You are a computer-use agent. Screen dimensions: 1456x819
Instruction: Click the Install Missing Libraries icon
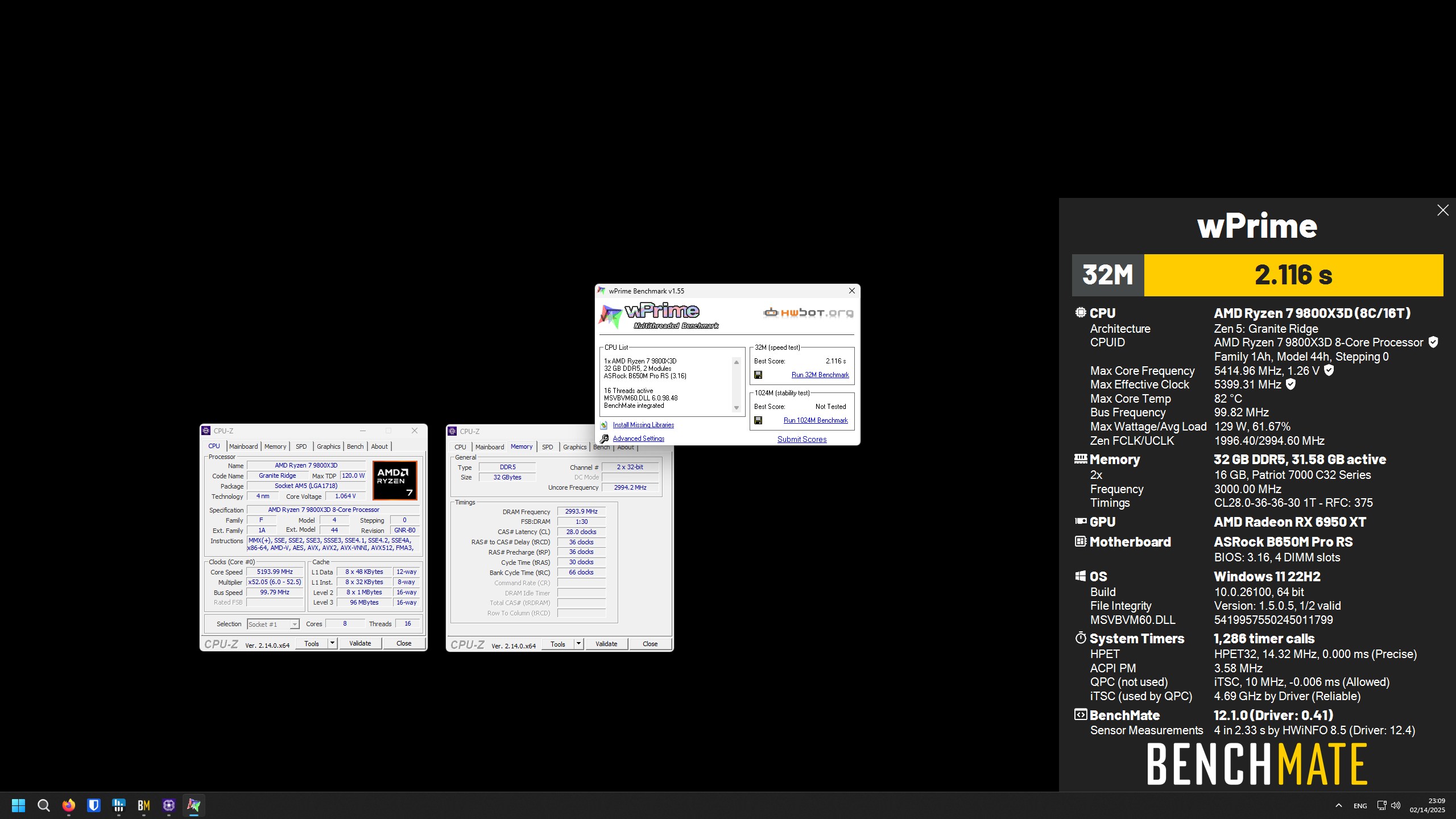tap(604, 425)
